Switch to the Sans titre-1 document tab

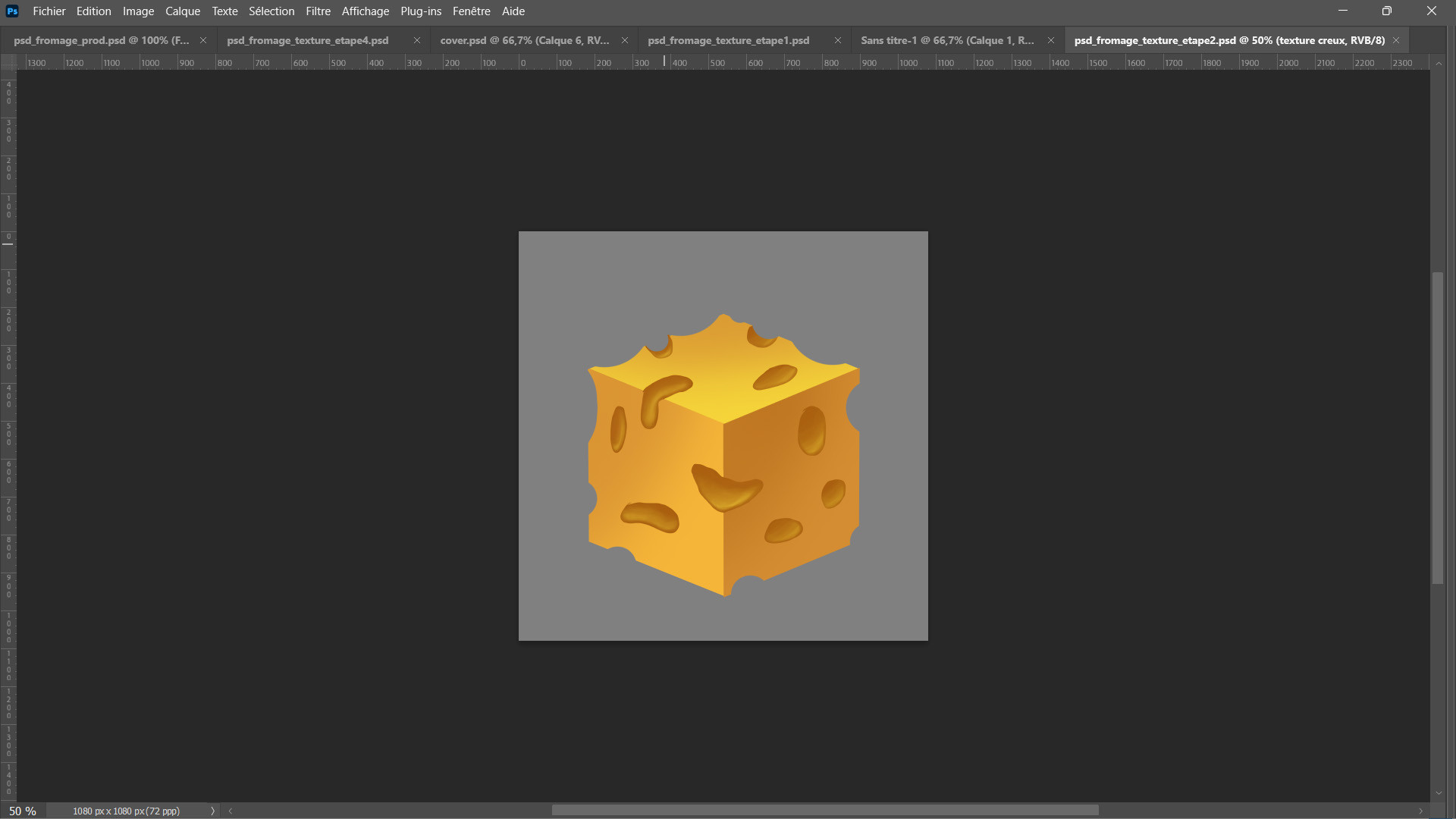pyautogui.click(x=946, y=40)
